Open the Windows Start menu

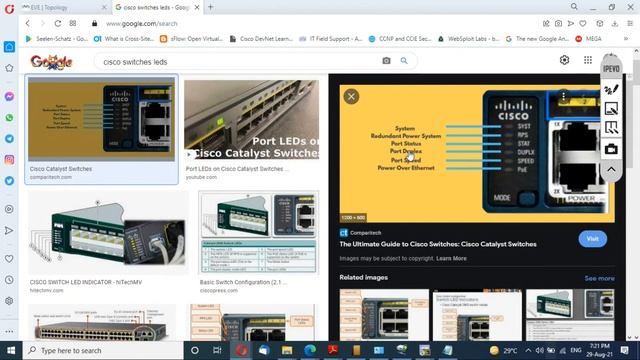[11, 350]
